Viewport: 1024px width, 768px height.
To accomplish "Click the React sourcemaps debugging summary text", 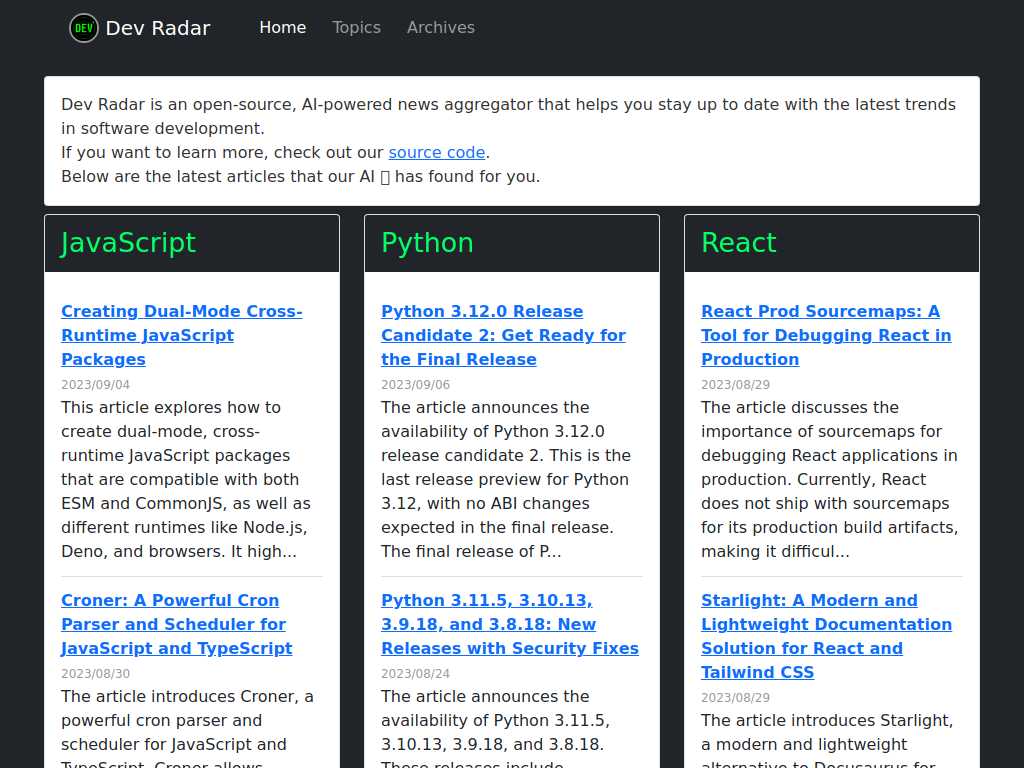I will (829, 479).
